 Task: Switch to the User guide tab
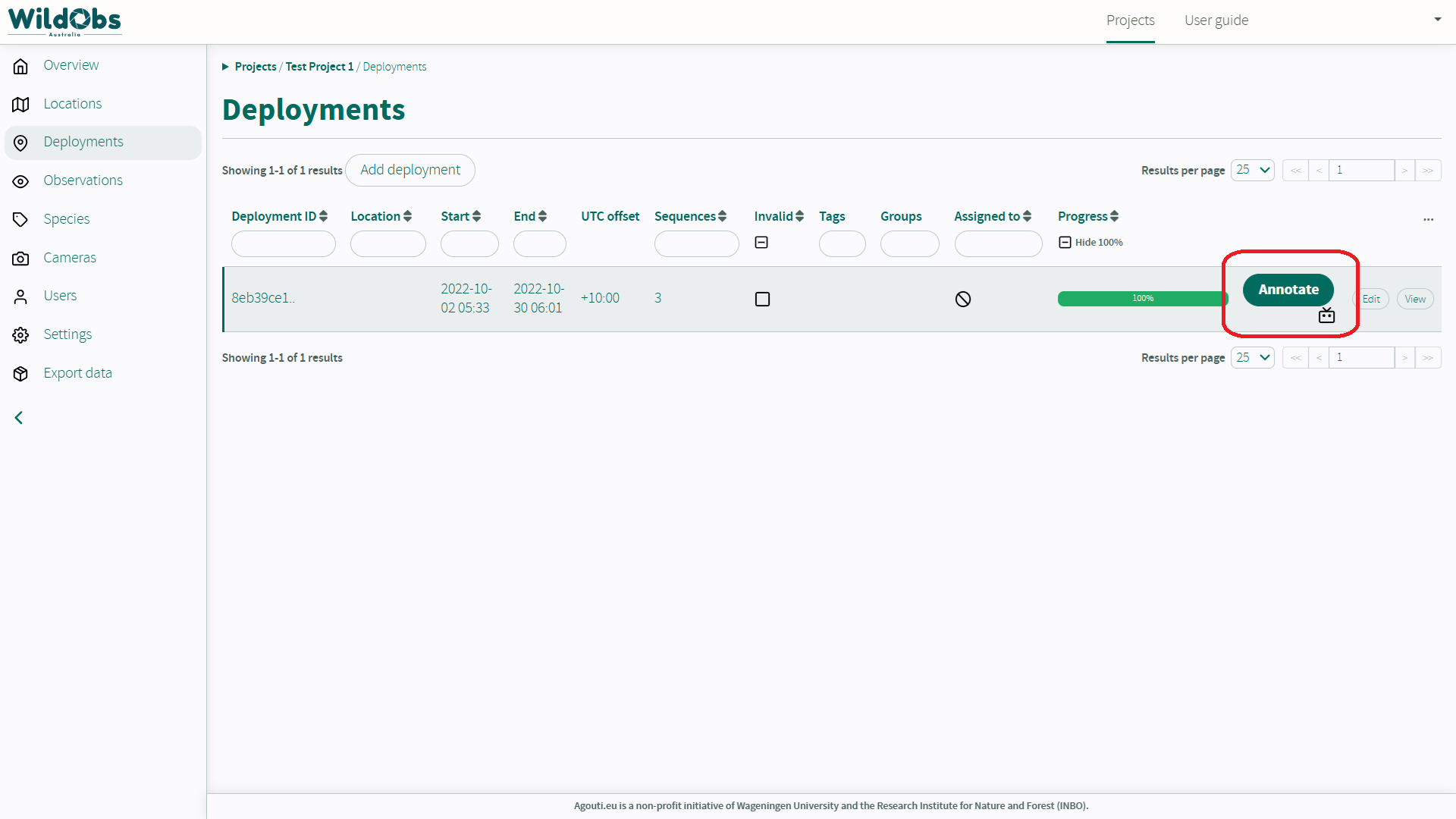[1216, 20]
